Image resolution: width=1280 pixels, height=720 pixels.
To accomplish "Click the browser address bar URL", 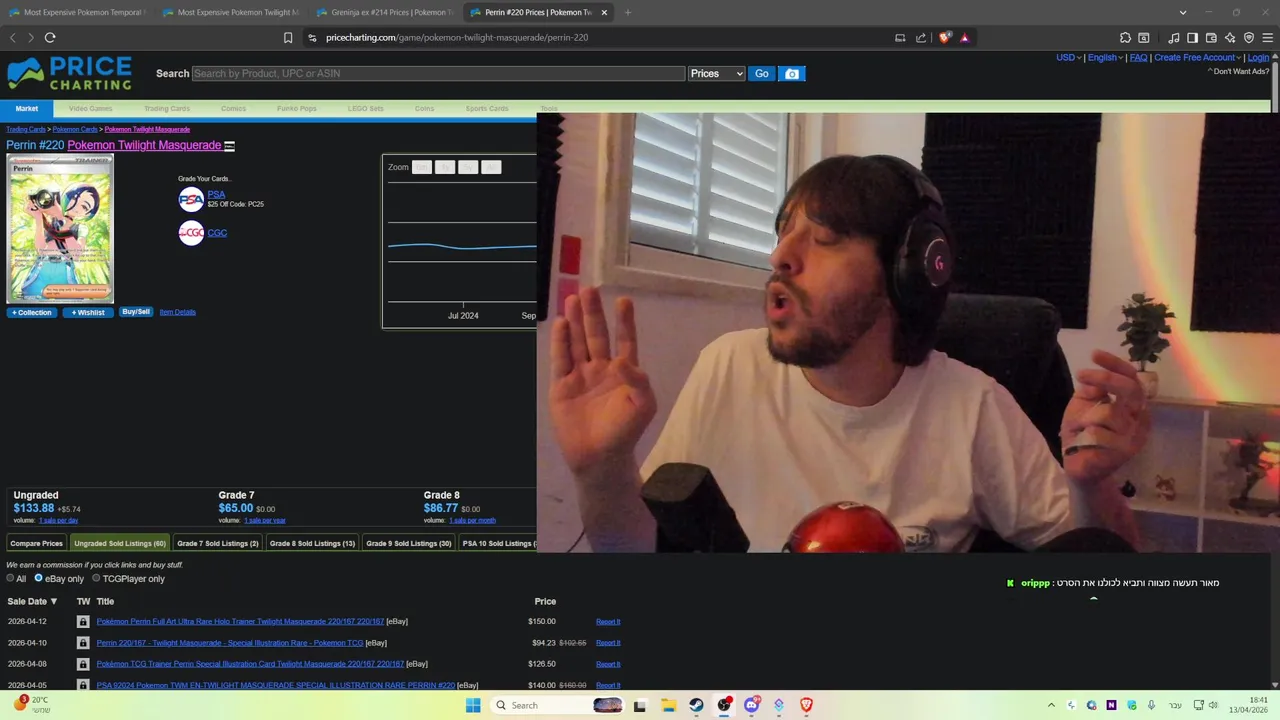I will coord(457,38).
